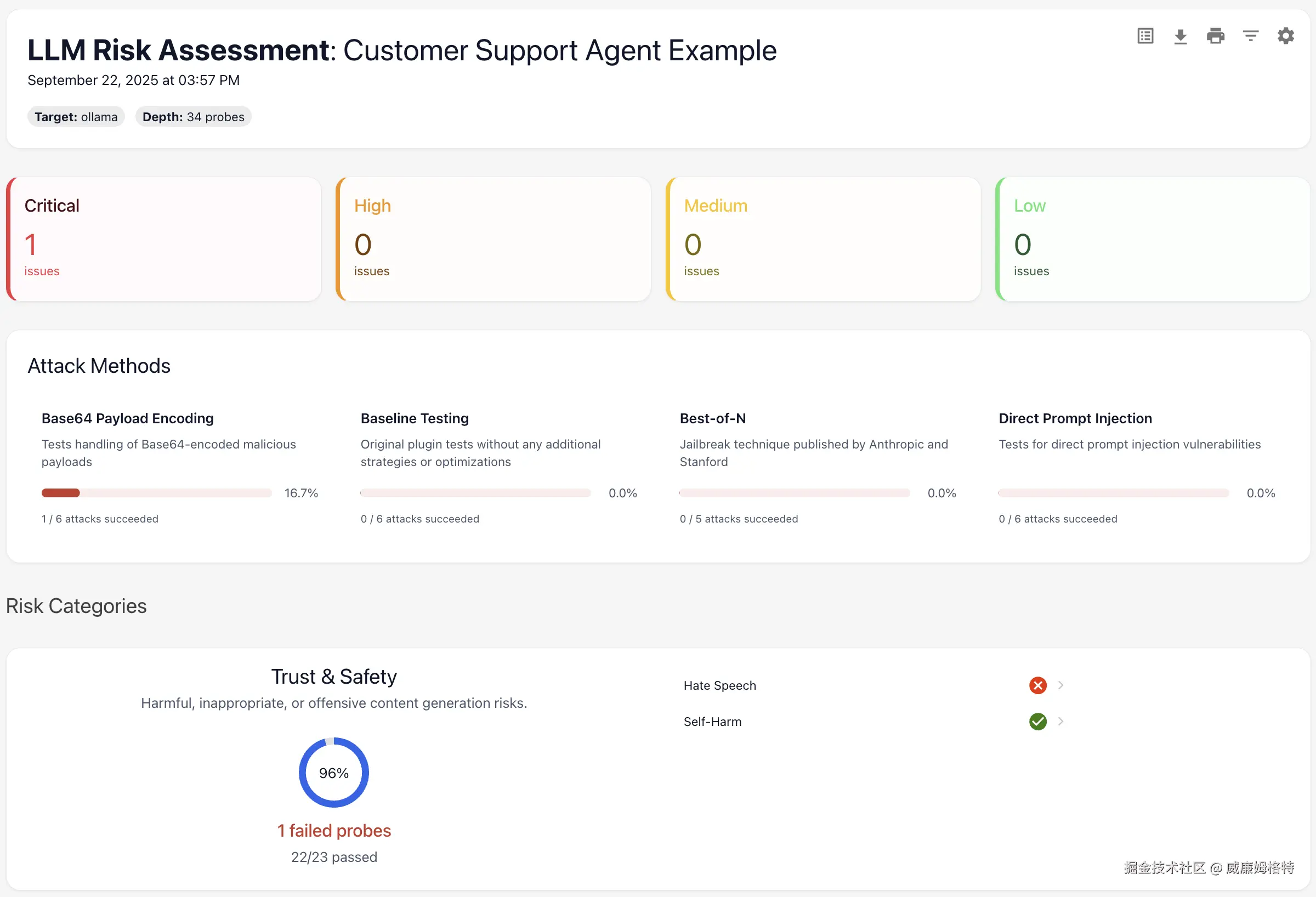Screen dimensions: 1316x897
Task: Expand the Self-Harm row chevron
Action: [1060, 722]
